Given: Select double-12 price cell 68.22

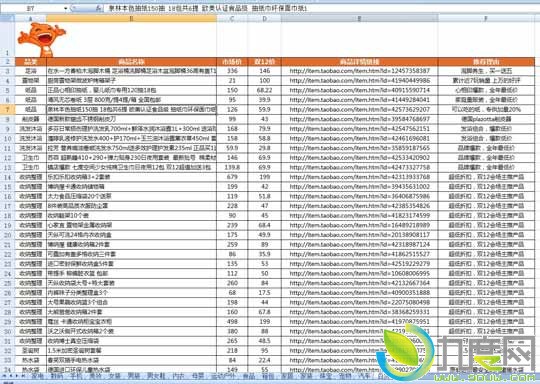Looking at the screenshot, I should tap(264, 90).
